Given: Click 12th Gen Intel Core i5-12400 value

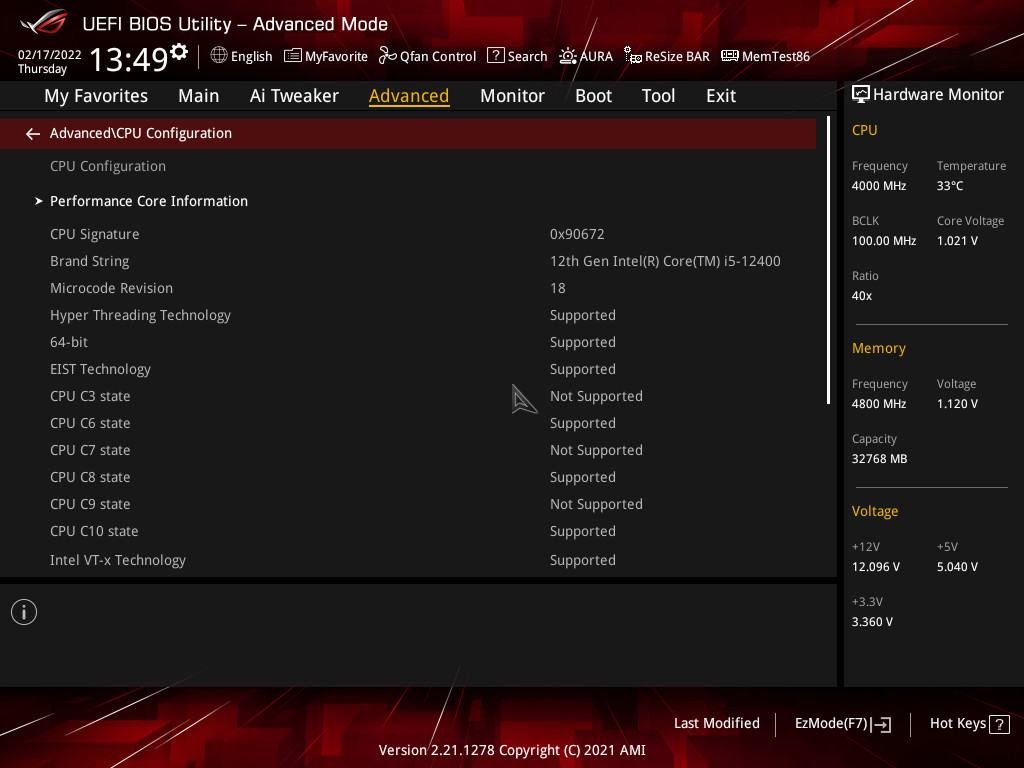Looking at the screenshot, I should pyautogui.click(x=665, y=261).
